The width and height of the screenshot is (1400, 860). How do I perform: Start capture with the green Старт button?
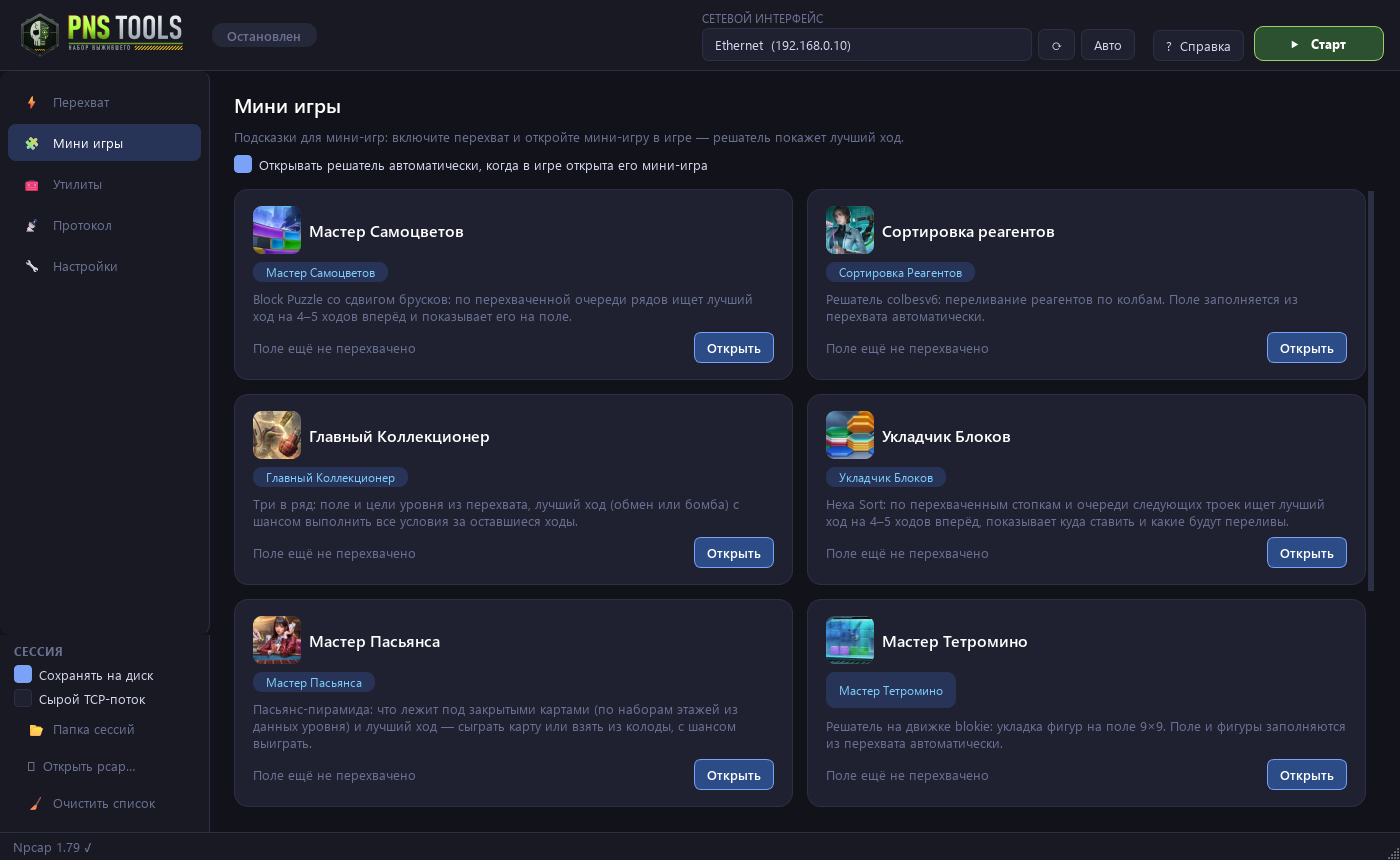point(1319,44)
